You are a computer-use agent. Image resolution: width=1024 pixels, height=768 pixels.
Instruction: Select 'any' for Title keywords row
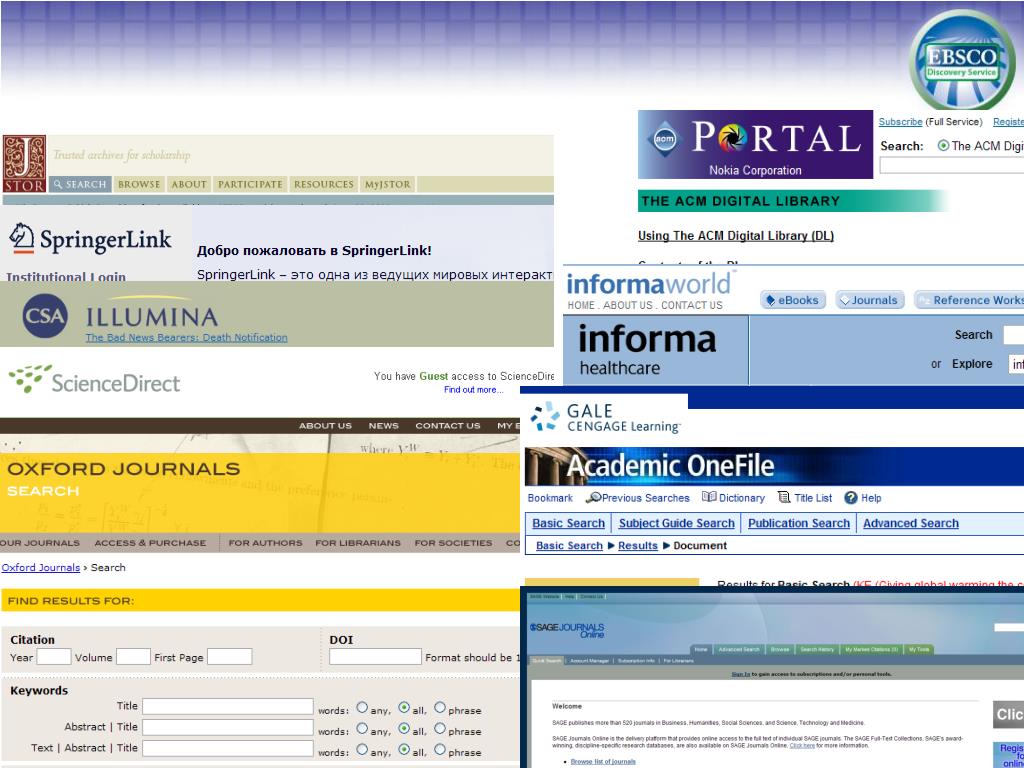[362, 708]
